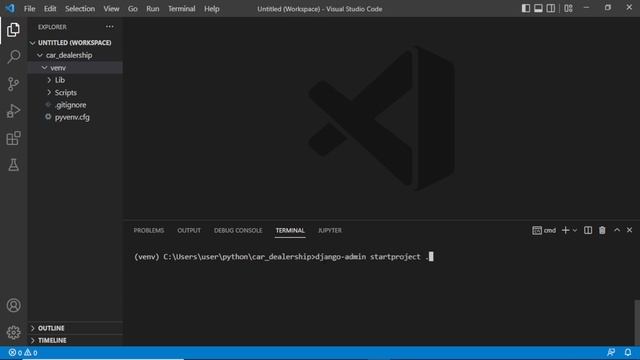This screenshot has width=640, height=360.
Task: Create a new terminal with plus icon
Action: 565,231
